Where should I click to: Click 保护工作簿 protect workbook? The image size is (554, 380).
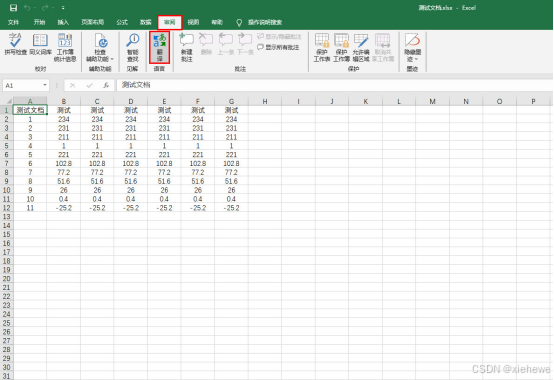point(341,47)
